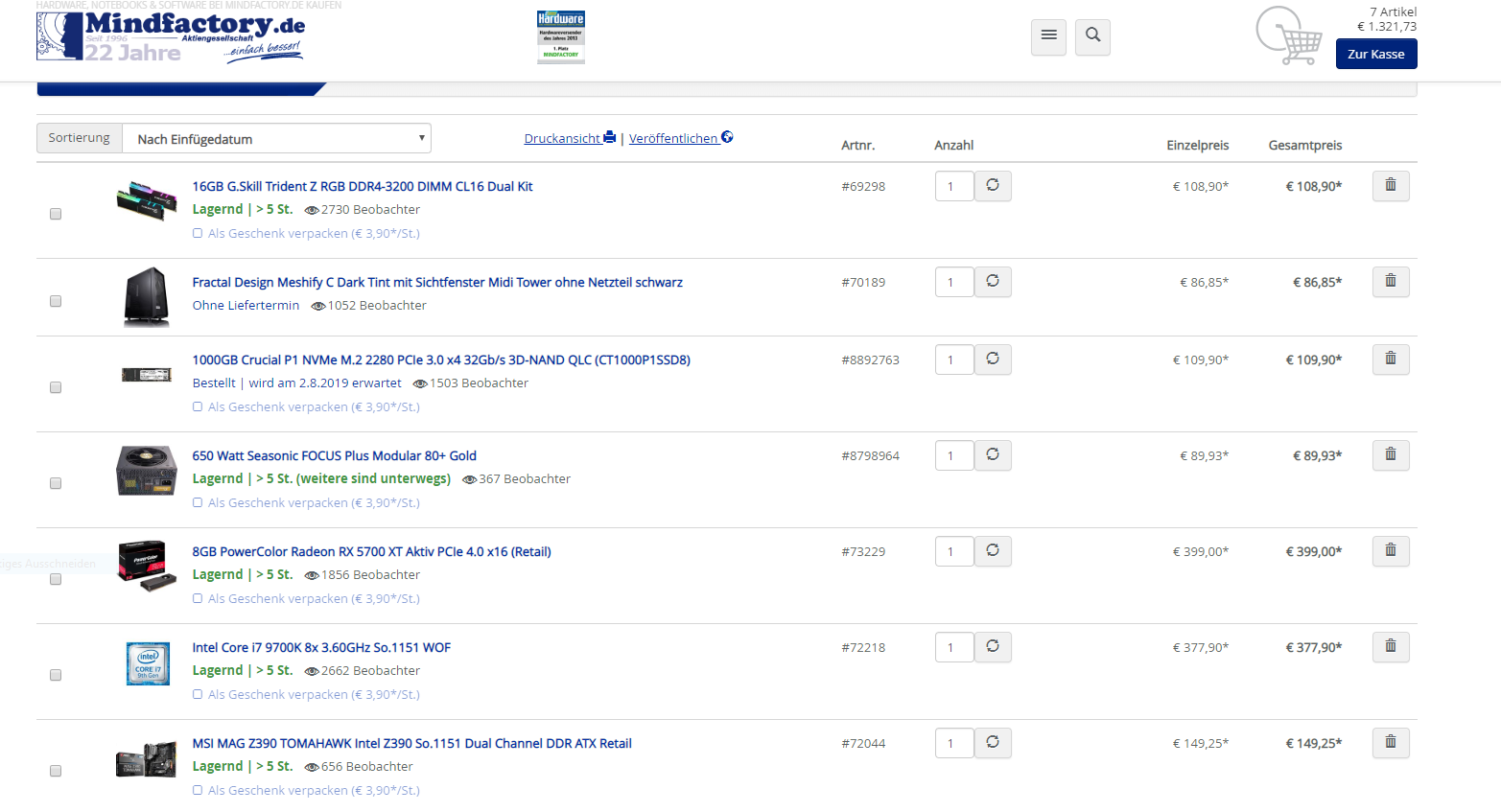The width and height of the screenshot is (1501, 812).
Task: Edit quantity field for Fractal Design Meshify C
Action: click(x=954, y=282)
